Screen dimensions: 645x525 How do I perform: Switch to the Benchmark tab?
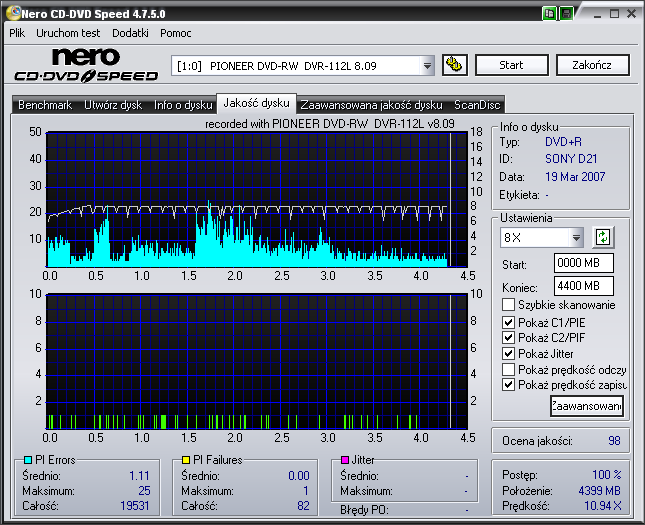pos(45,105)
